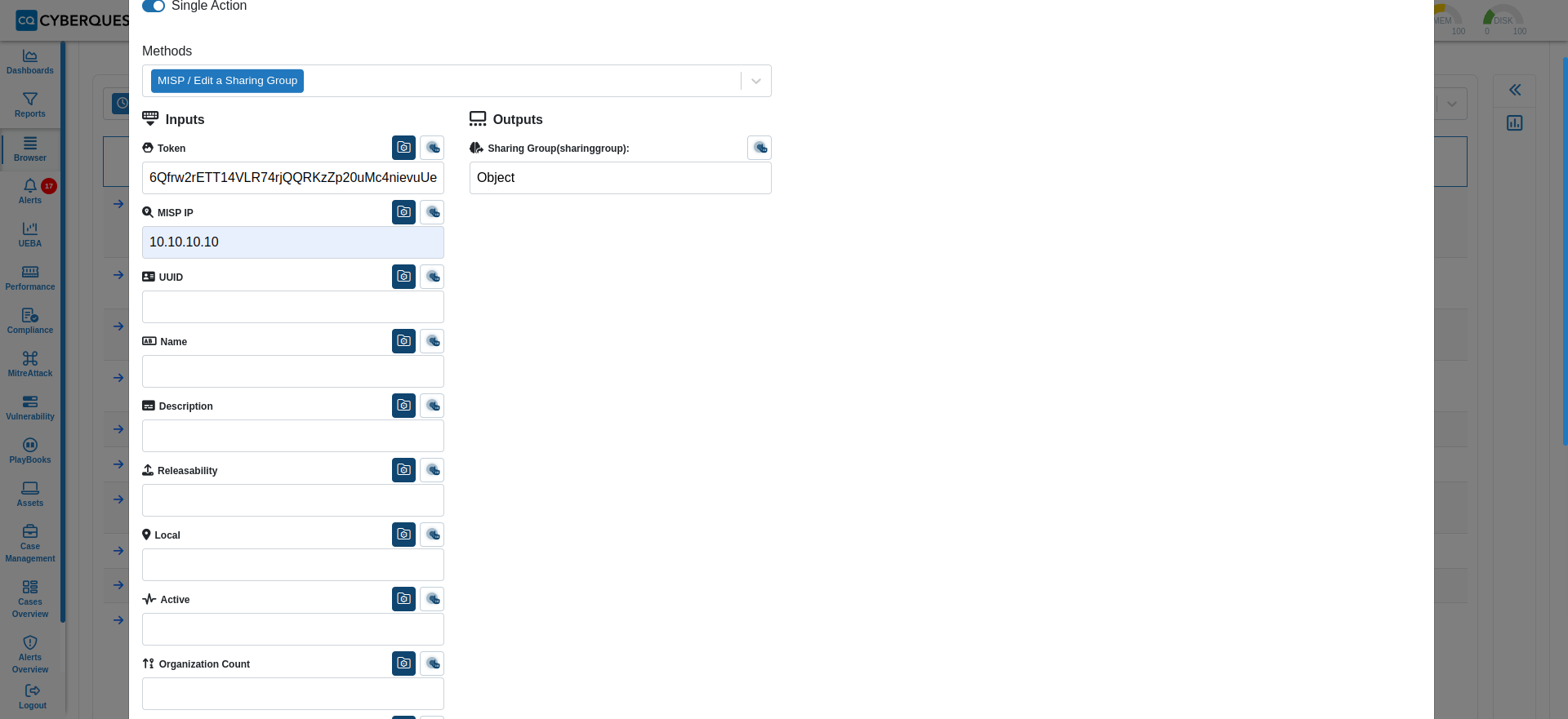Screen dimensions: 1568x719
Task: Focus the Local input field
Action: click(293, 565)
